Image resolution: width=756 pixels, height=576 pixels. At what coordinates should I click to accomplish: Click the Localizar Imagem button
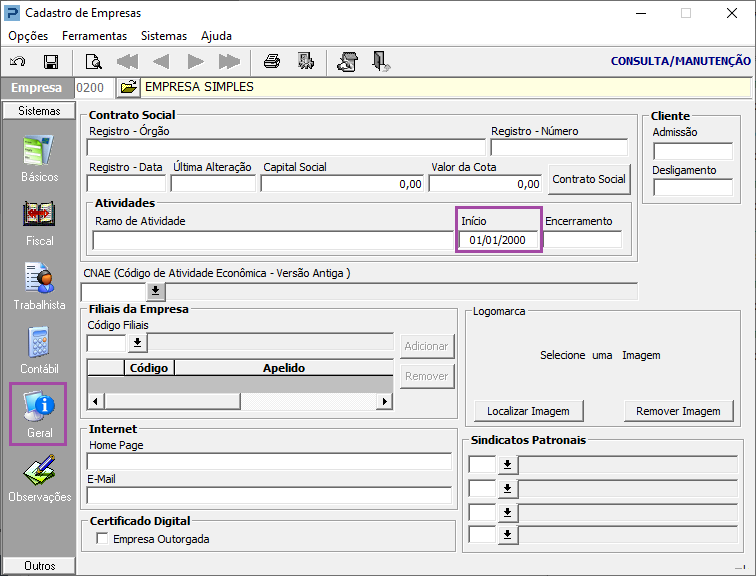click(528, 411)
